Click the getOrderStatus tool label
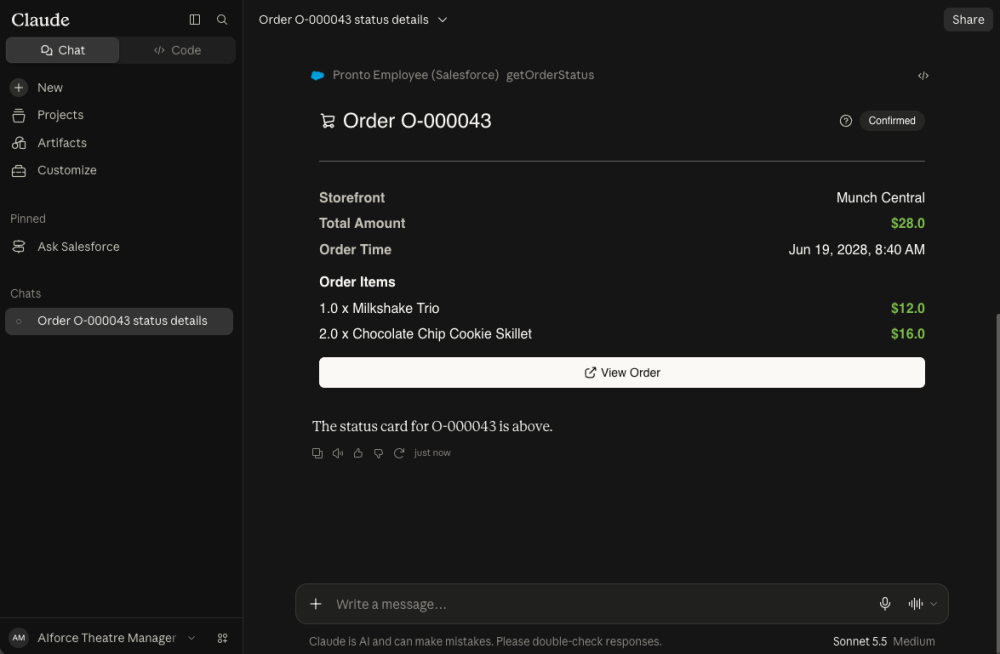 pos(550,75)
